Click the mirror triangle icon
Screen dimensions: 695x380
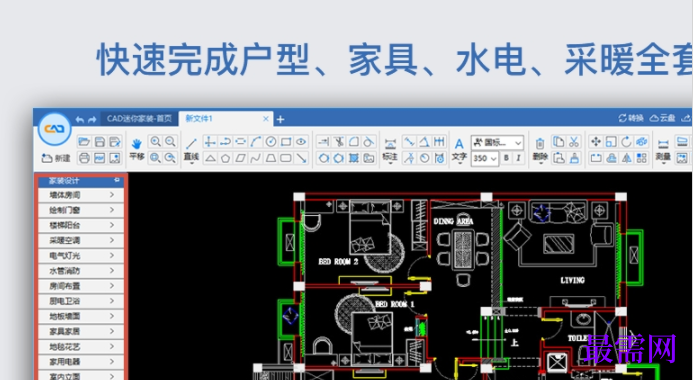pyautogui.click(x=626, y=158)
